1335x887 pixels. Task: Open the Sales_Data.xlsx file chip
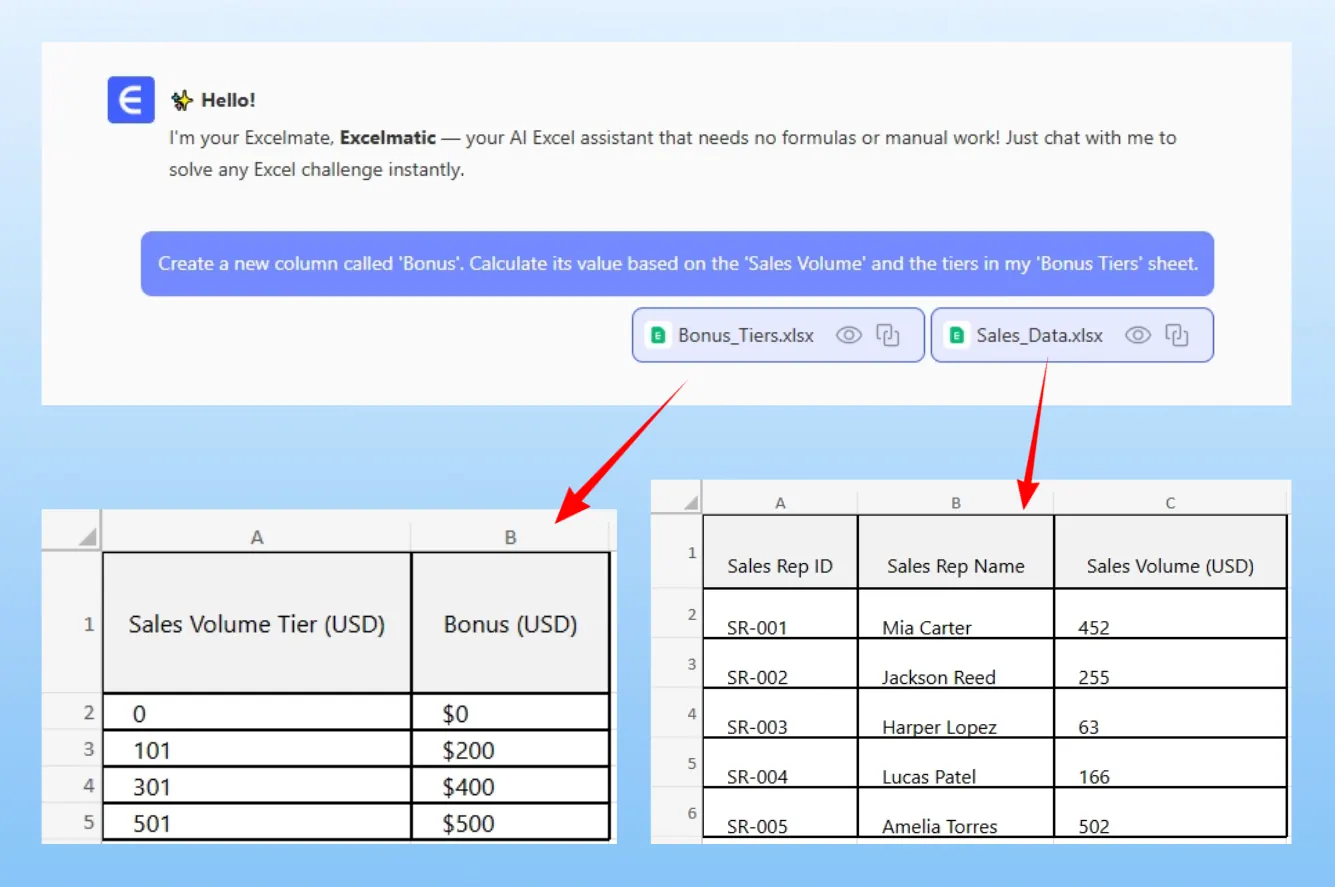pos(1039,335)
